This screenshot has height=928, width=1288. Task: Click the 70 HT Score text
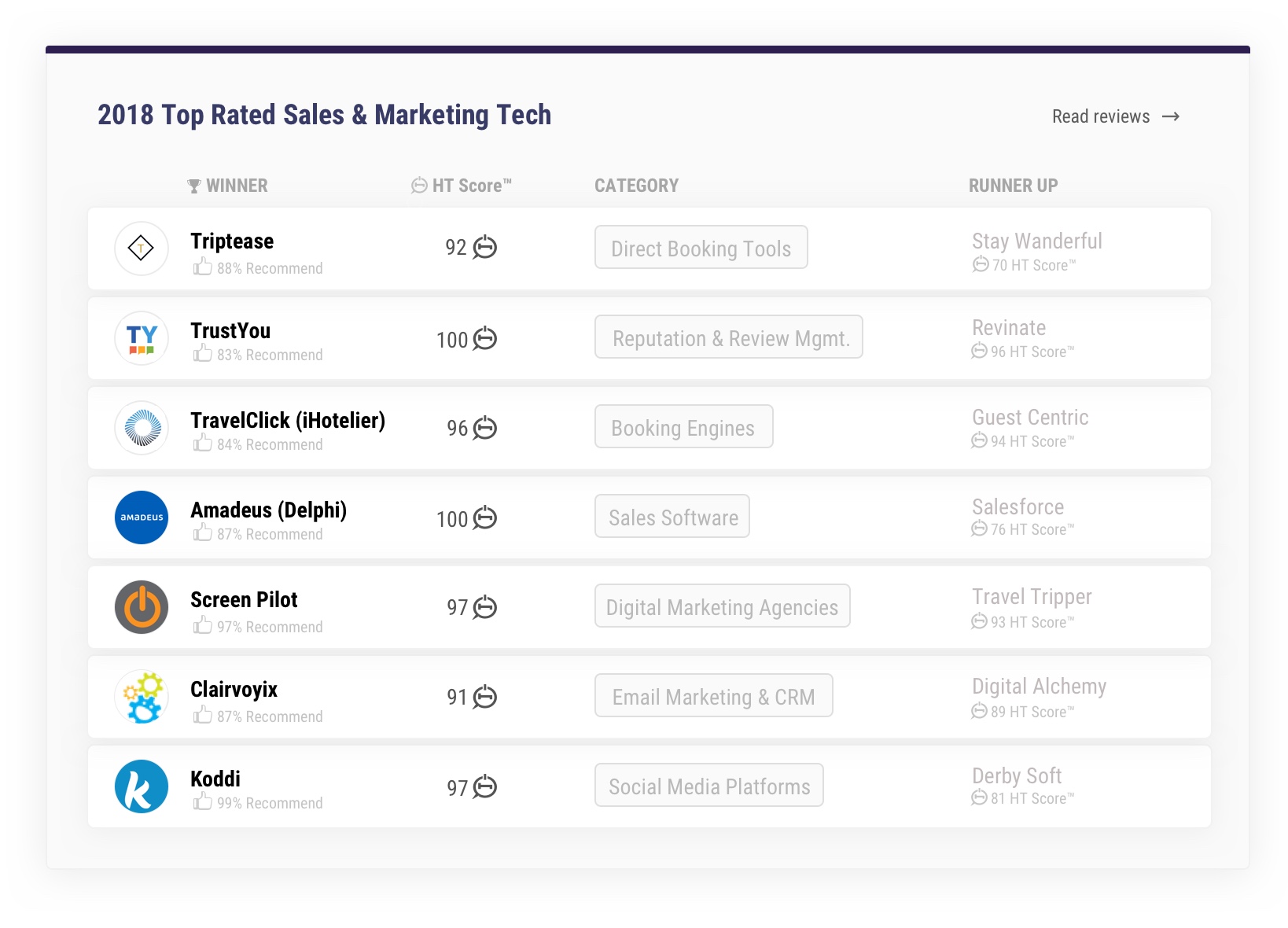(1033, 266)
